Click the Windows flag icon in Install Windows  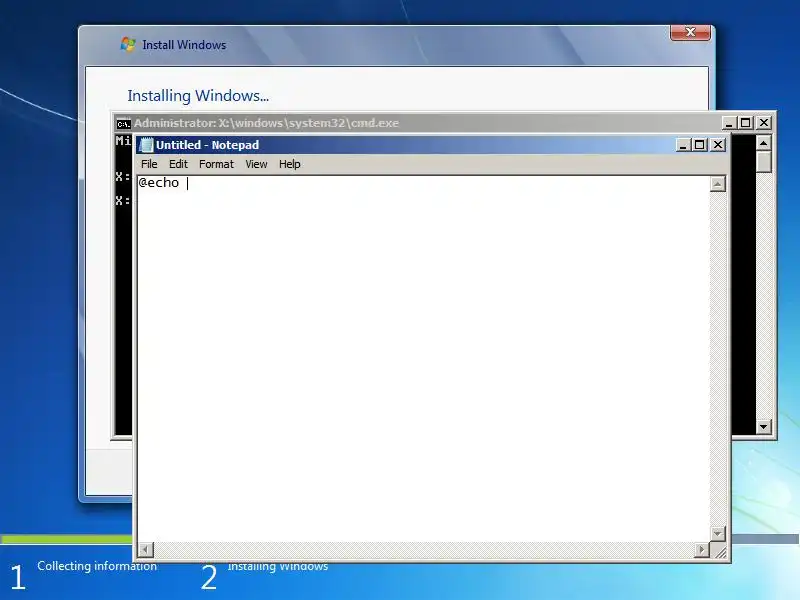pyautogui.click(x=128, y=44)
